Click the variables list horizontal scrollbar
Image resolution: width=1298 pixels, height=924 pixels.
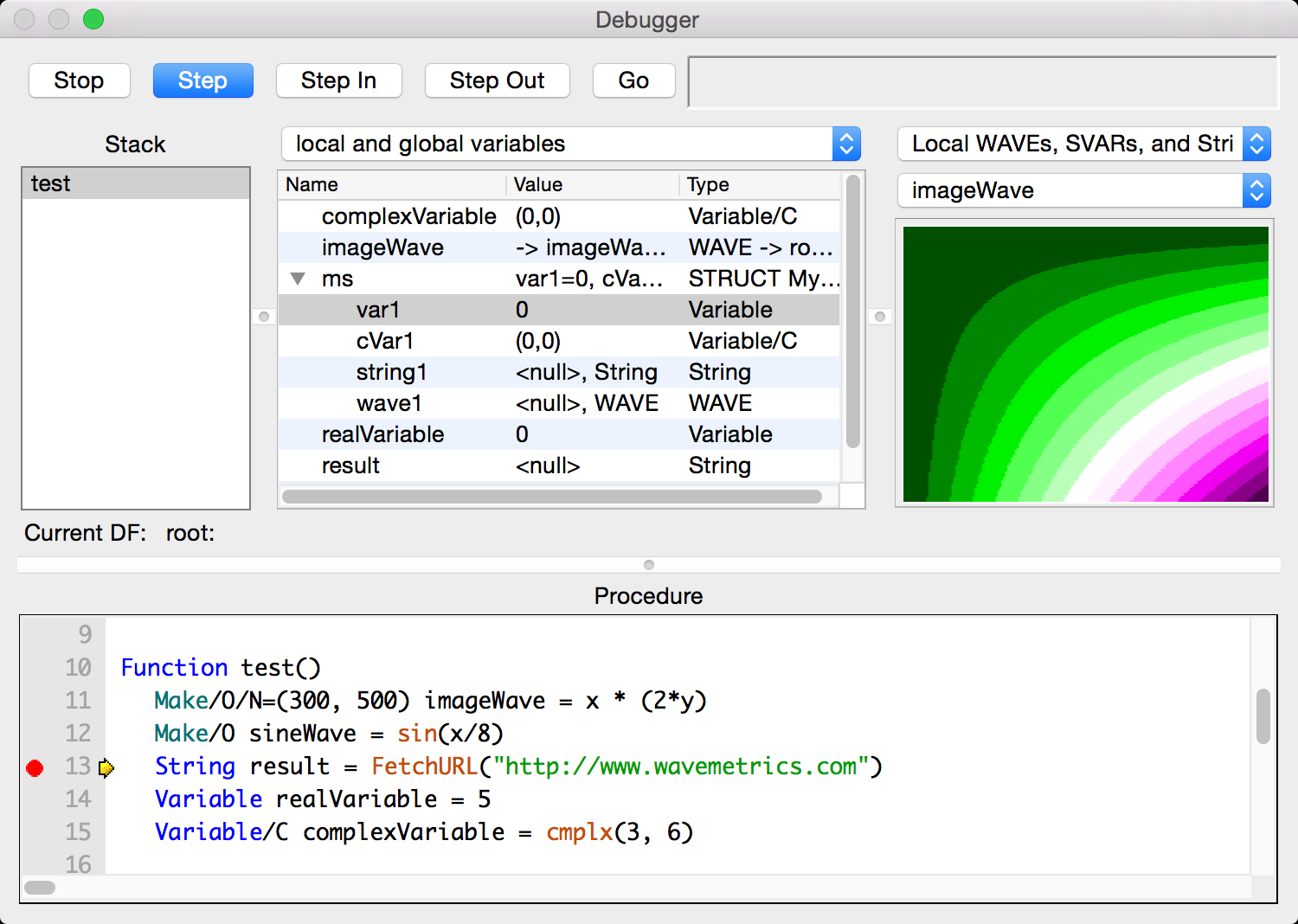(552, 497)
